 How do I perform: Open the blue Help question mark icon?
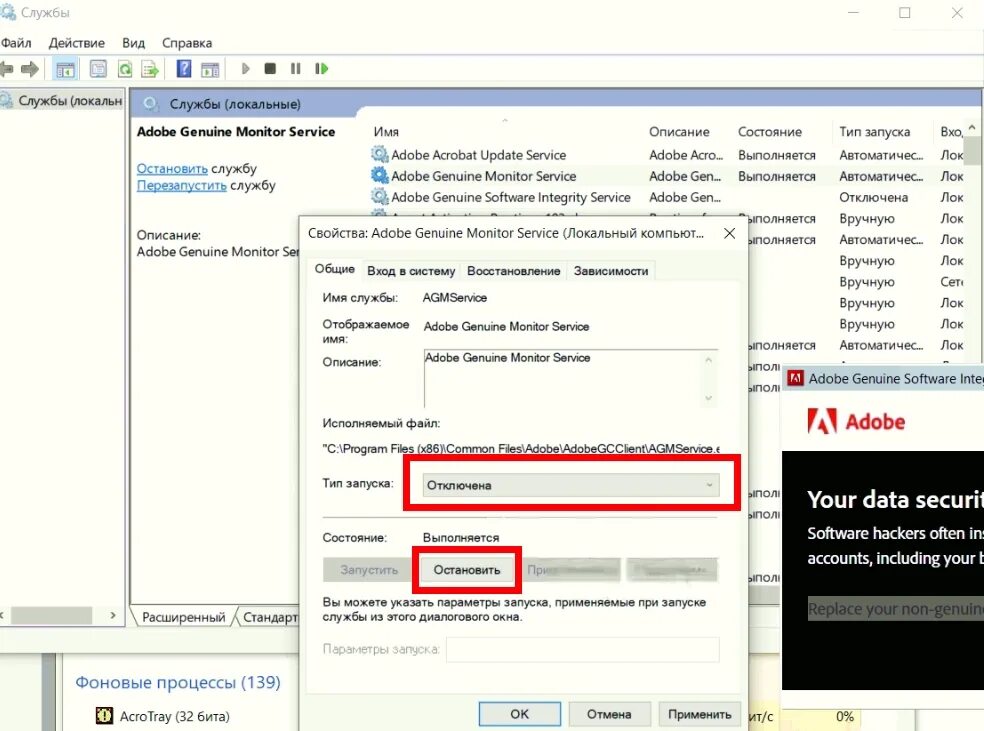(184, 68)
